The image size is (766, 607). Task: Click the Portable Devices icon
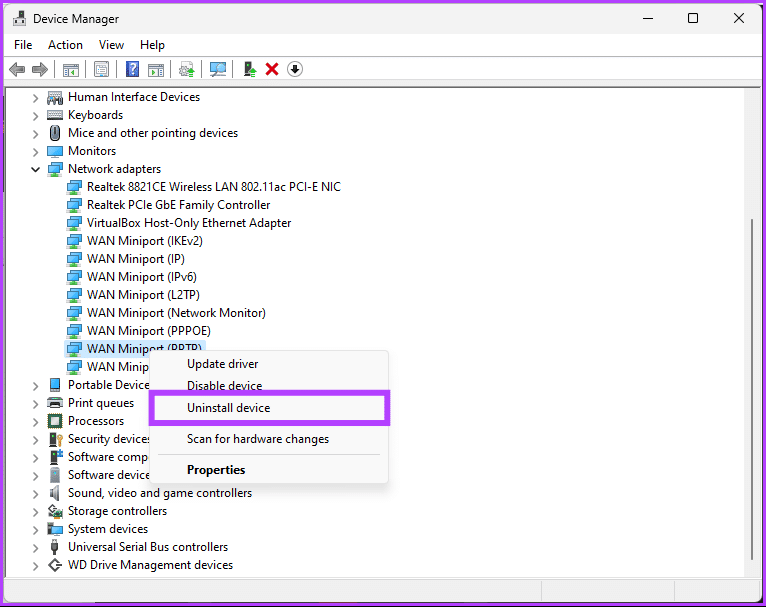(55, 385)
